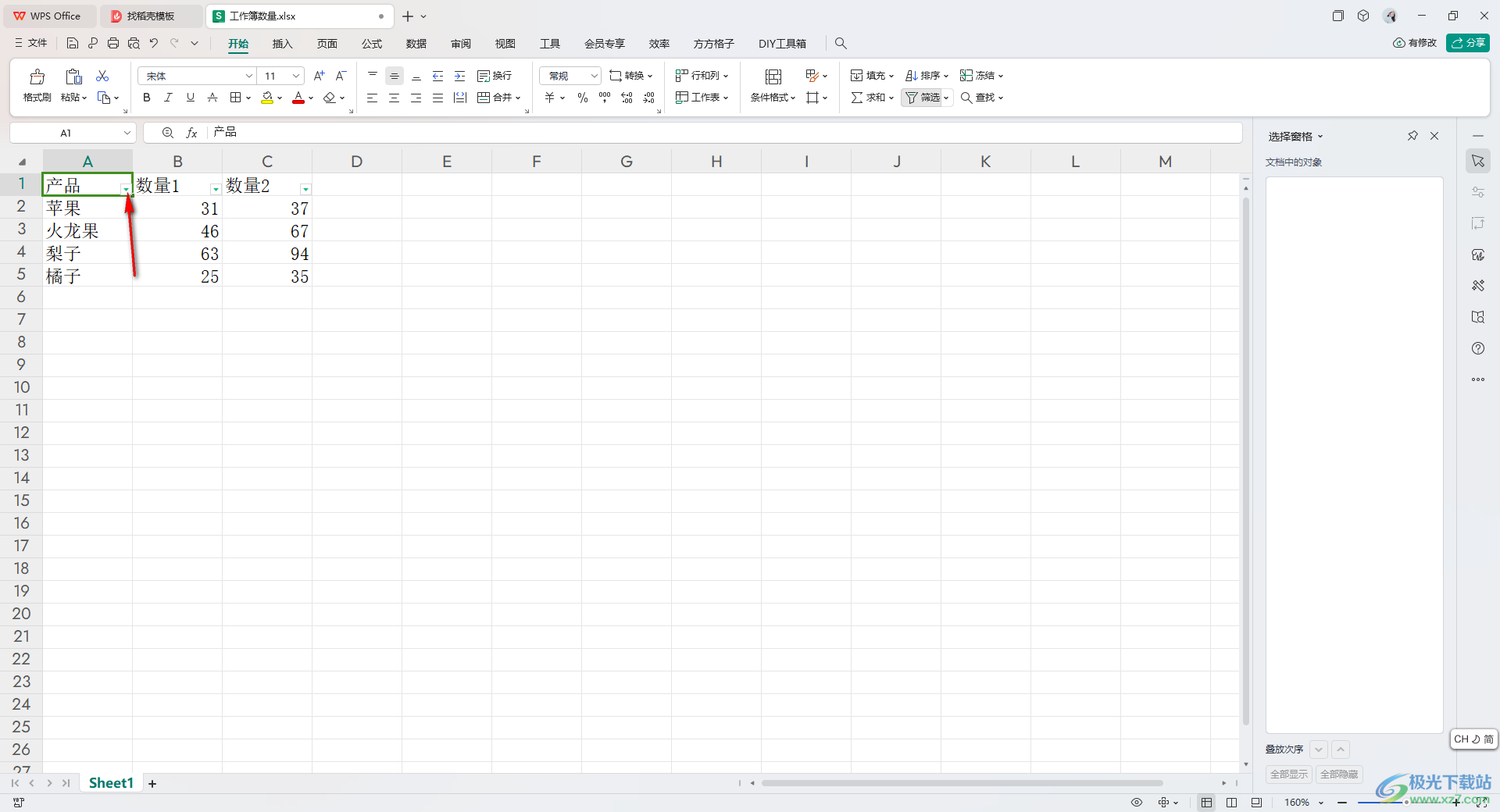1500x812 pixels.
Task: Switch to the Review (审阅) tab
Action: [x=461, y=44]
